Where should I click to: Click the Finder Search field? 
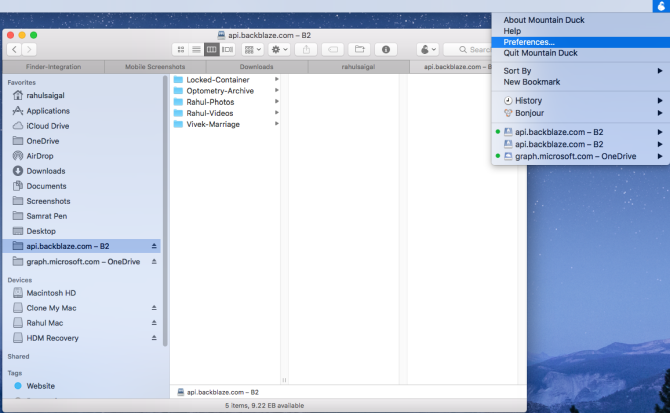point(470,48)
